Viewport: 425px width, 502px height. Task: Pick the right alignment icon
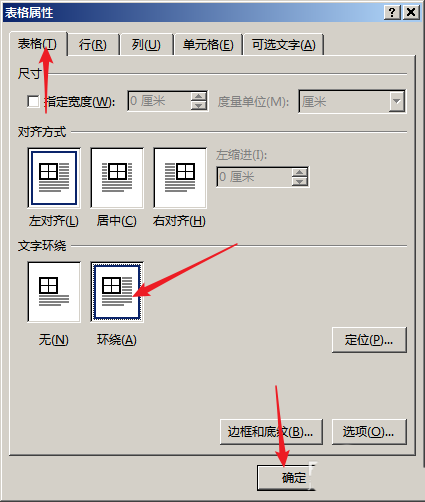click(180, 178)
